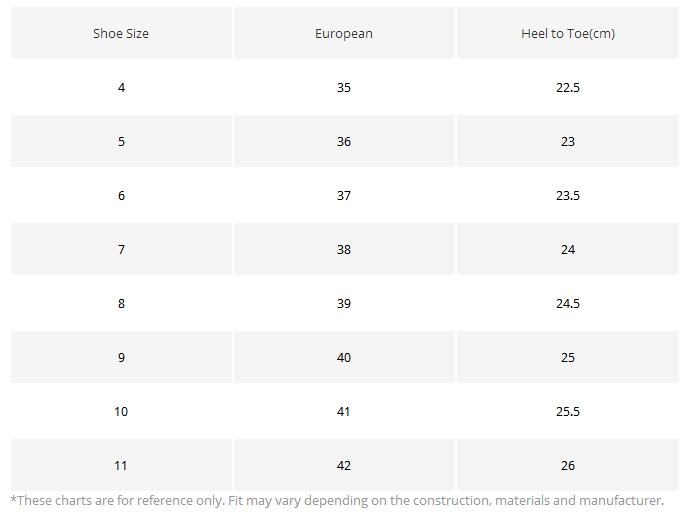Viewport: 686px width, 518px height.
Task: Select the 23.5 cm measurement cell
Action: [567, 195]
